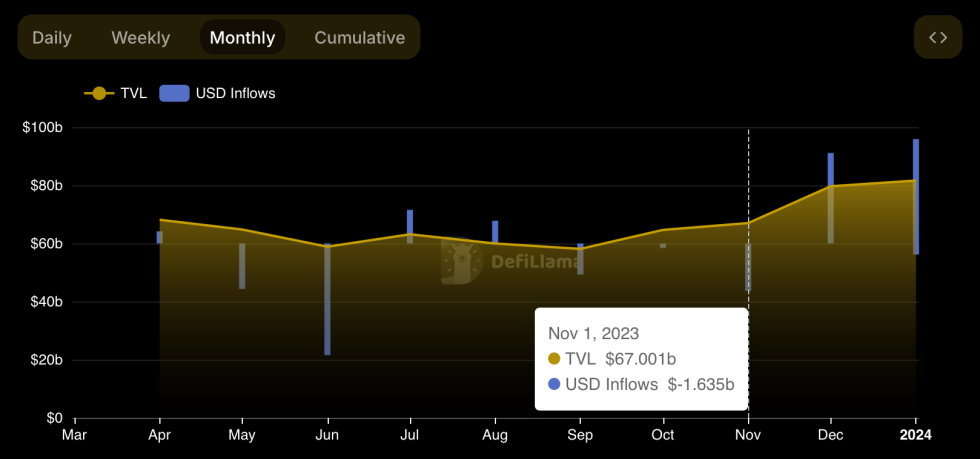Select the September USD inflows bar
The height and width of the screenshot is (459, 980).
tap(580, 259)
